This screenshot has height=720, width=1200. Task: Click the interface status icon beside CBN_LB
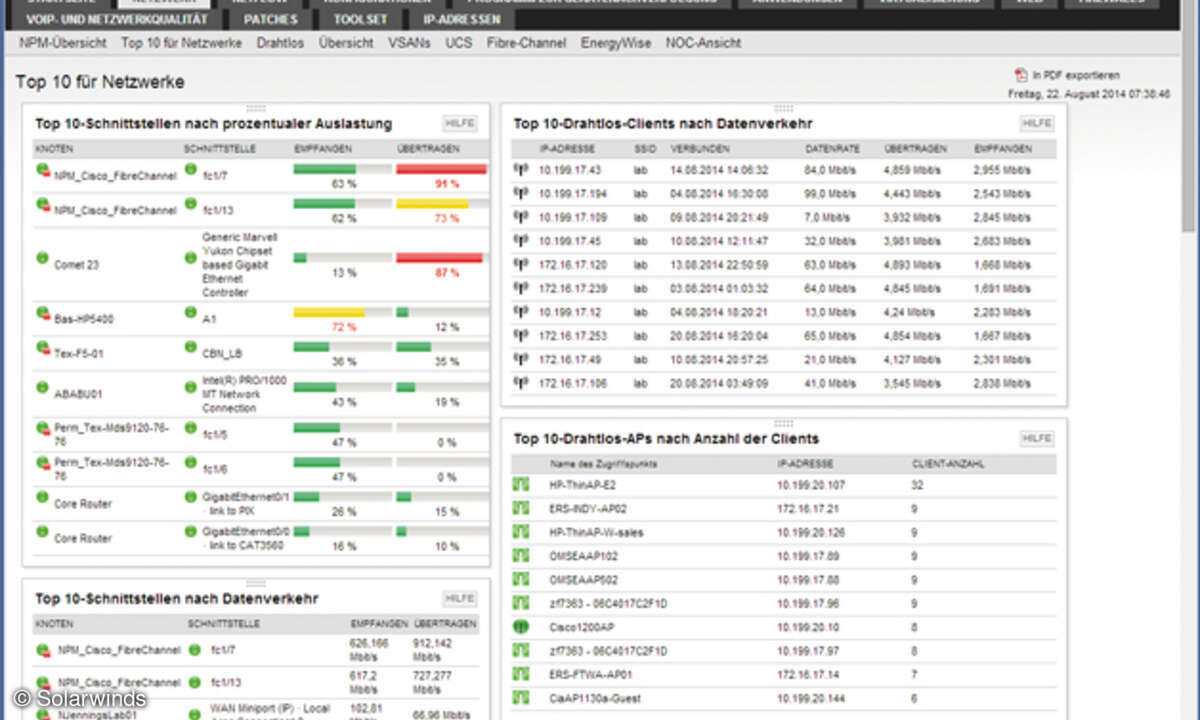click(190, 347)
